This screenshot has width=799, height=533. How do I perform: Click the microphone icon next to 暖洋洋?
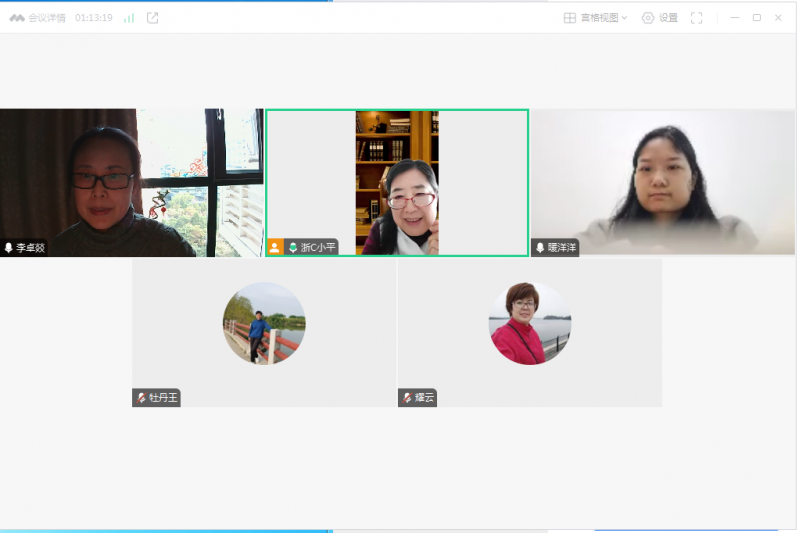tap(540, 247)
